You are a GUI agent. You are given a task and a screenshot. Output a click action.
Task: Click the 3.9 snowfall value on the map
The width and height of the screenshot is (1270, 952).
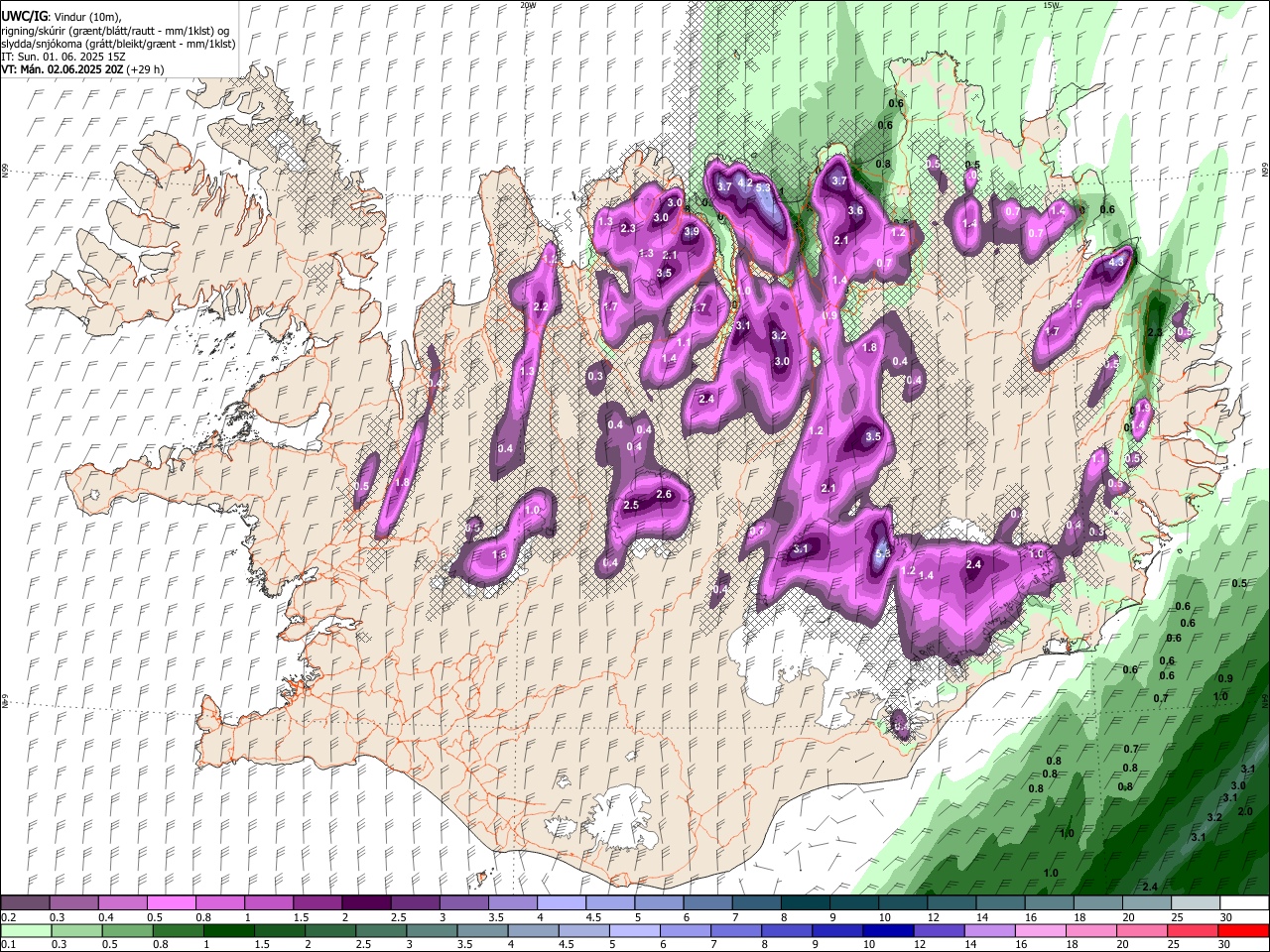click(692, 231)
